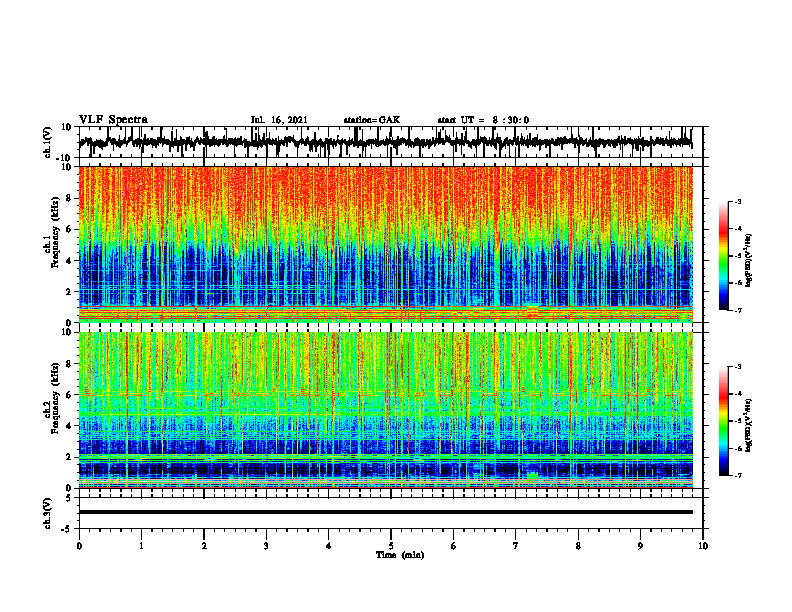This screenshot has width=792, height=612.
Task: Click time axis tick label "9"
Action: [x=640, y=546]
